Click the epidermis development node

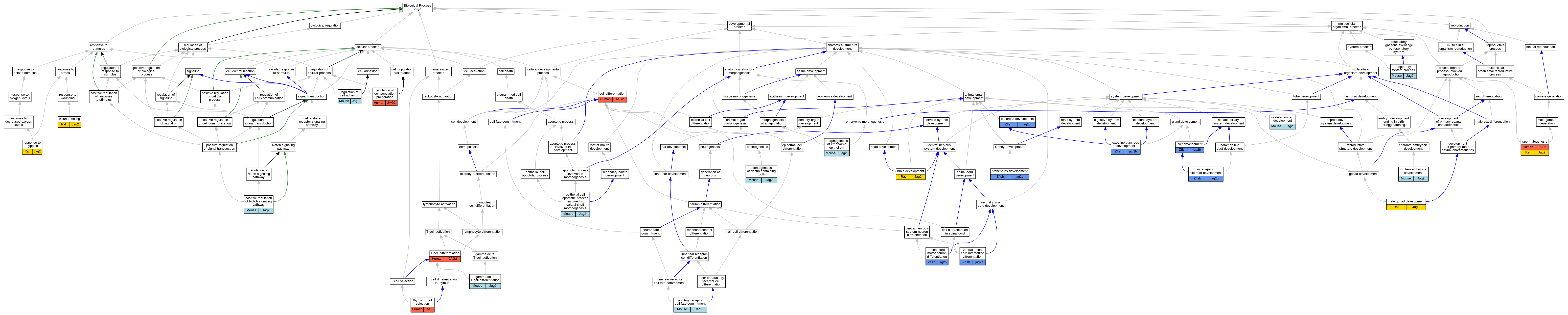click(835, 96)
